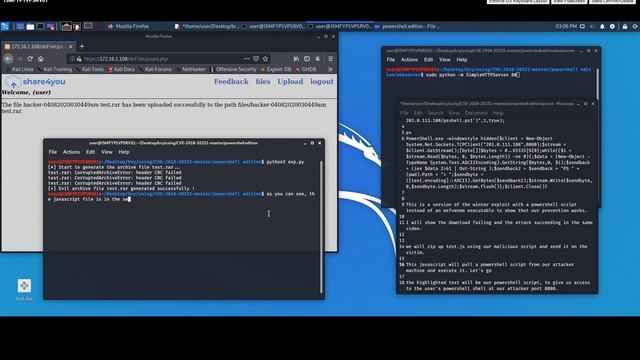Image resolution: width=640 pixels, height=360 pixels.
Task: Go to the Firefox home page
Action: 40,59
